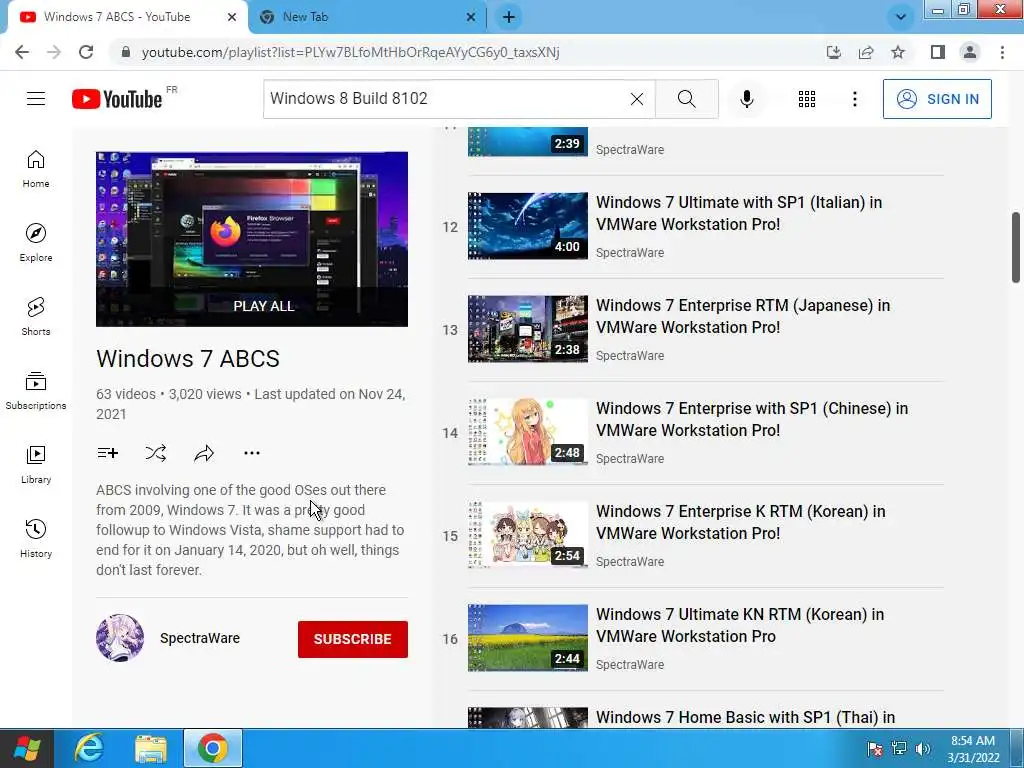
Task: Close the Windows 7 ABCS tab
Action: (232, 17)
